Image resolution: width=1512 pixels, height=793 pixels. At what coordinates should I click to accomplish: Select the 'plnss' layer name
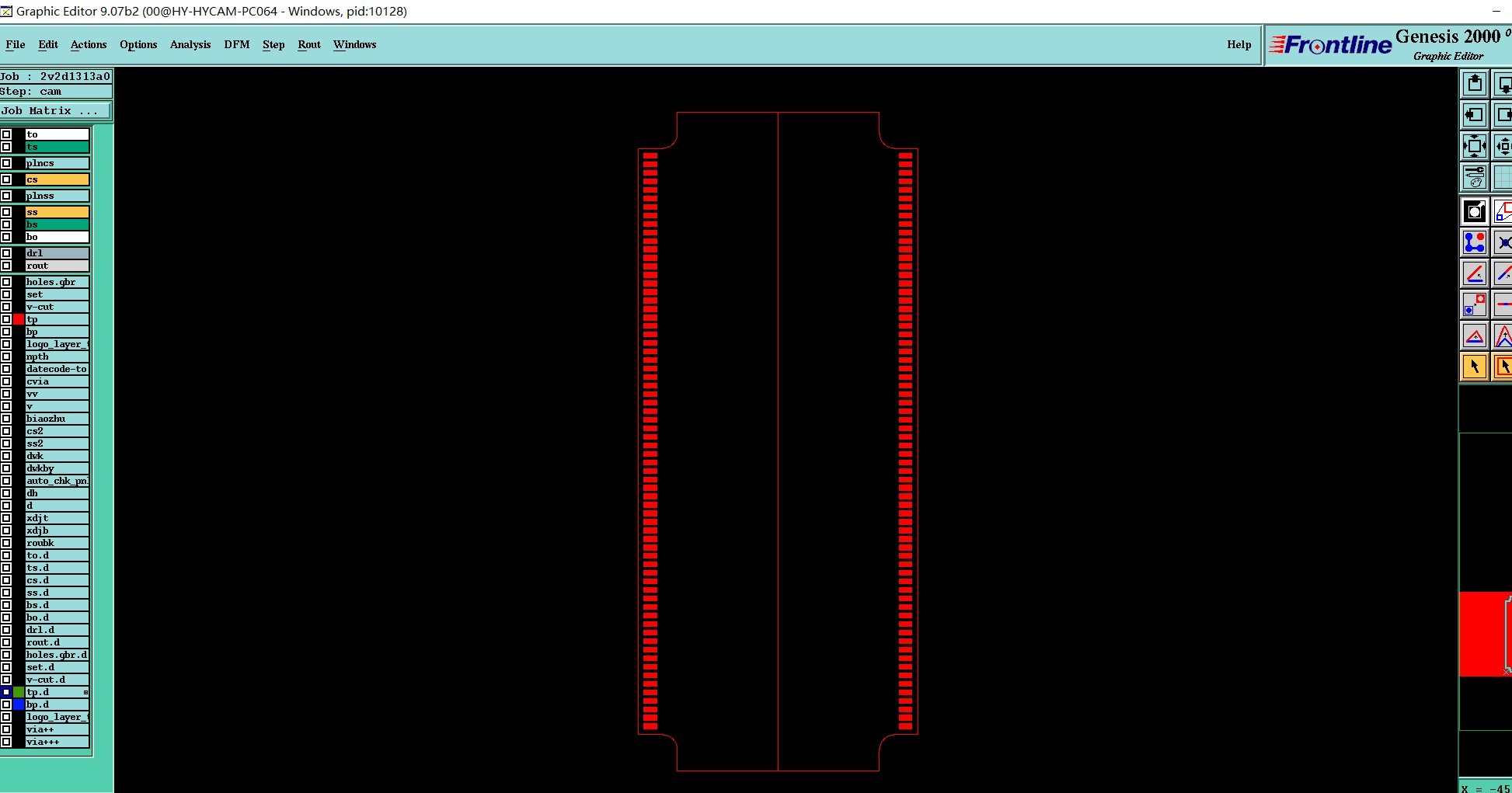(x=57, y=196)
